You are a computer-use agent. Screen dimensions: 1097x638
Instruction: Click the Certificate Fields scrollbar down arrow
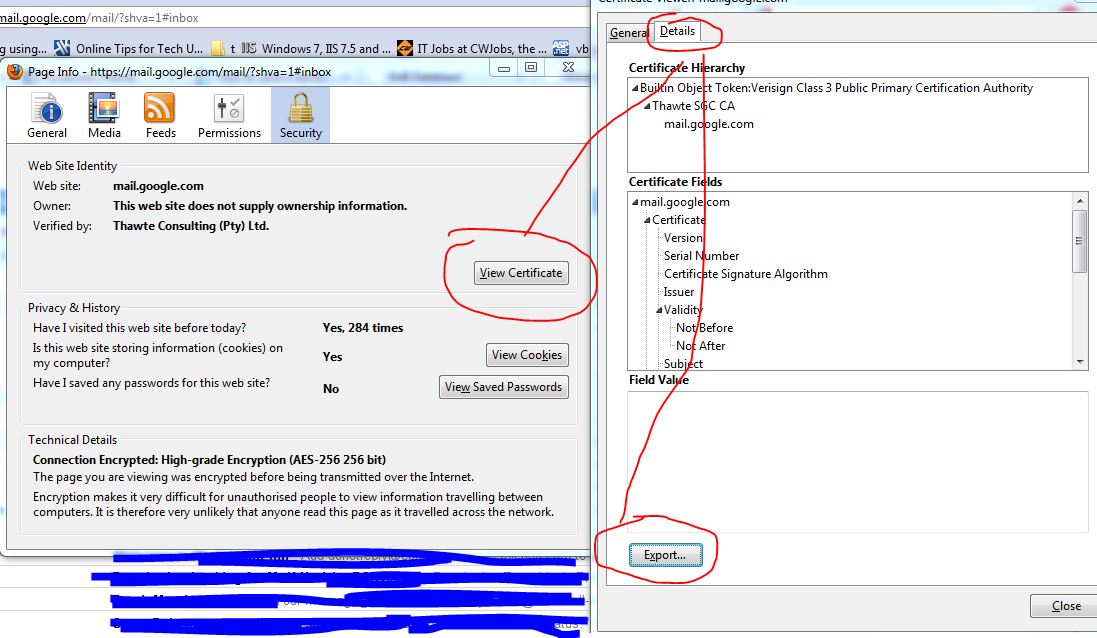point(1080,362)
